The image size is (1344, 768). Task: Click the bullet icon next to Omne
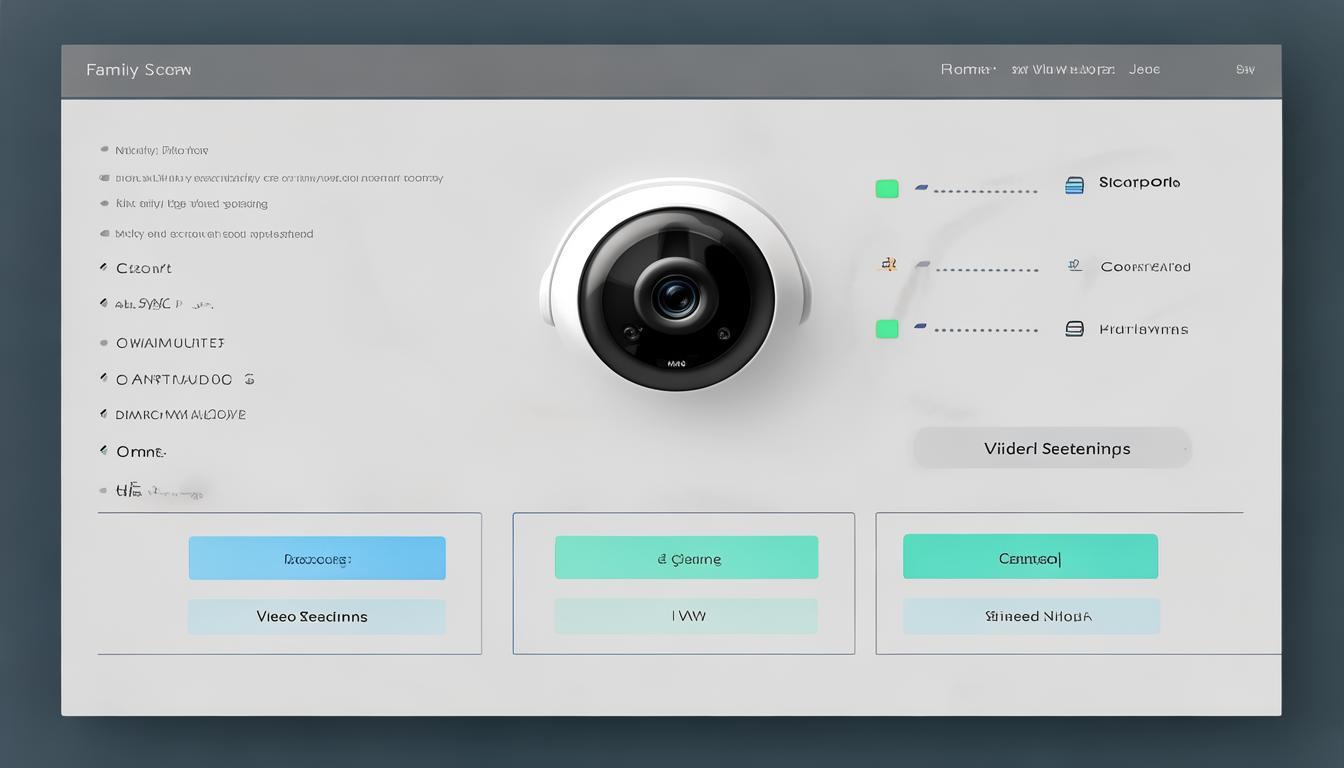103,451
